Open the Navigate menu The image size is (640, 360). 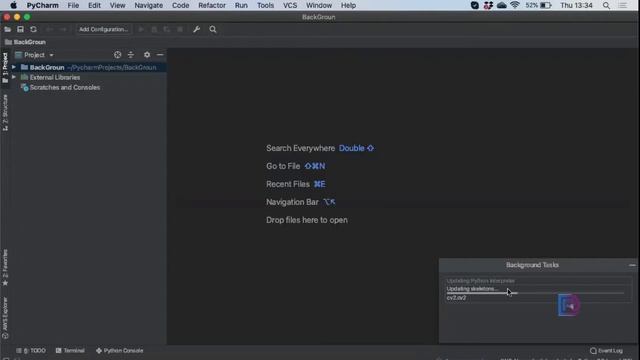(x=149, y=5)
